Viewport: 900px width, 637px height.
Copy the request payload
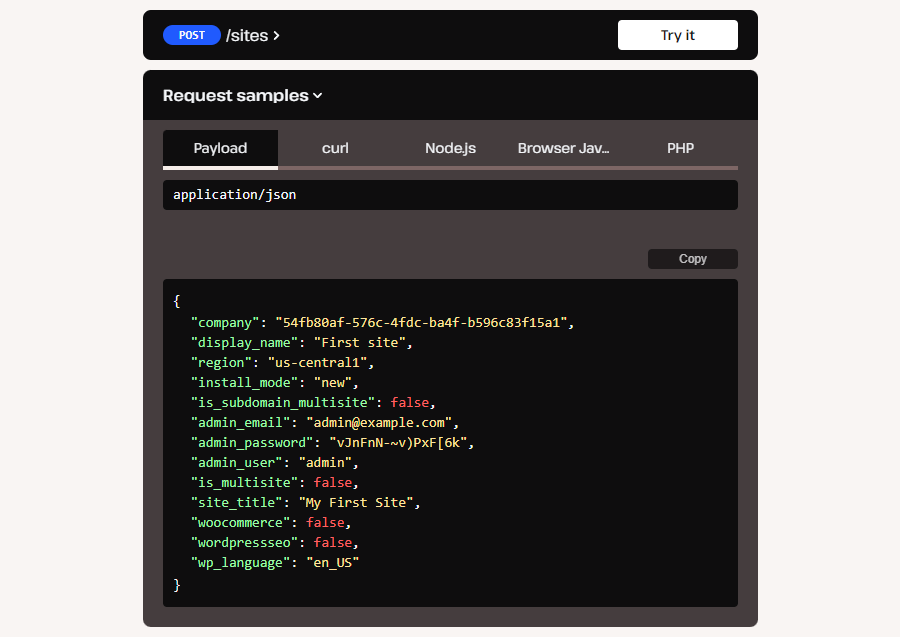click(692, 258)
